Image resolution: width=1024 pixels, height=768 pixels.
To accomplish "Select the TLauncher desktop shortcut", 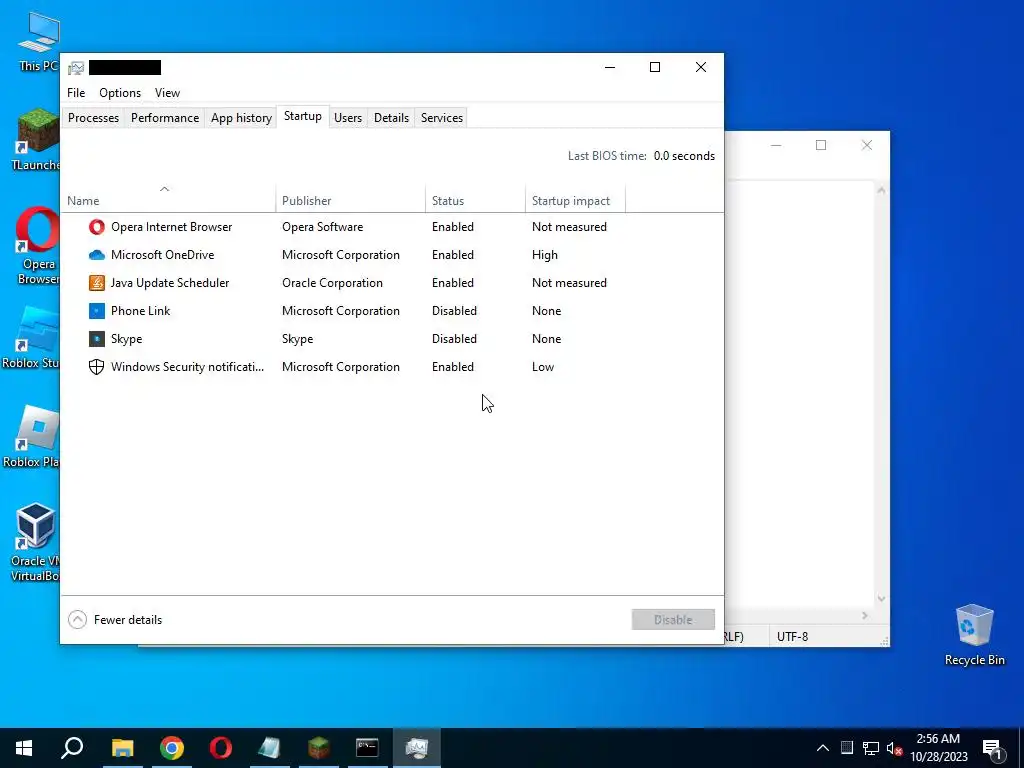I will 37,139.
